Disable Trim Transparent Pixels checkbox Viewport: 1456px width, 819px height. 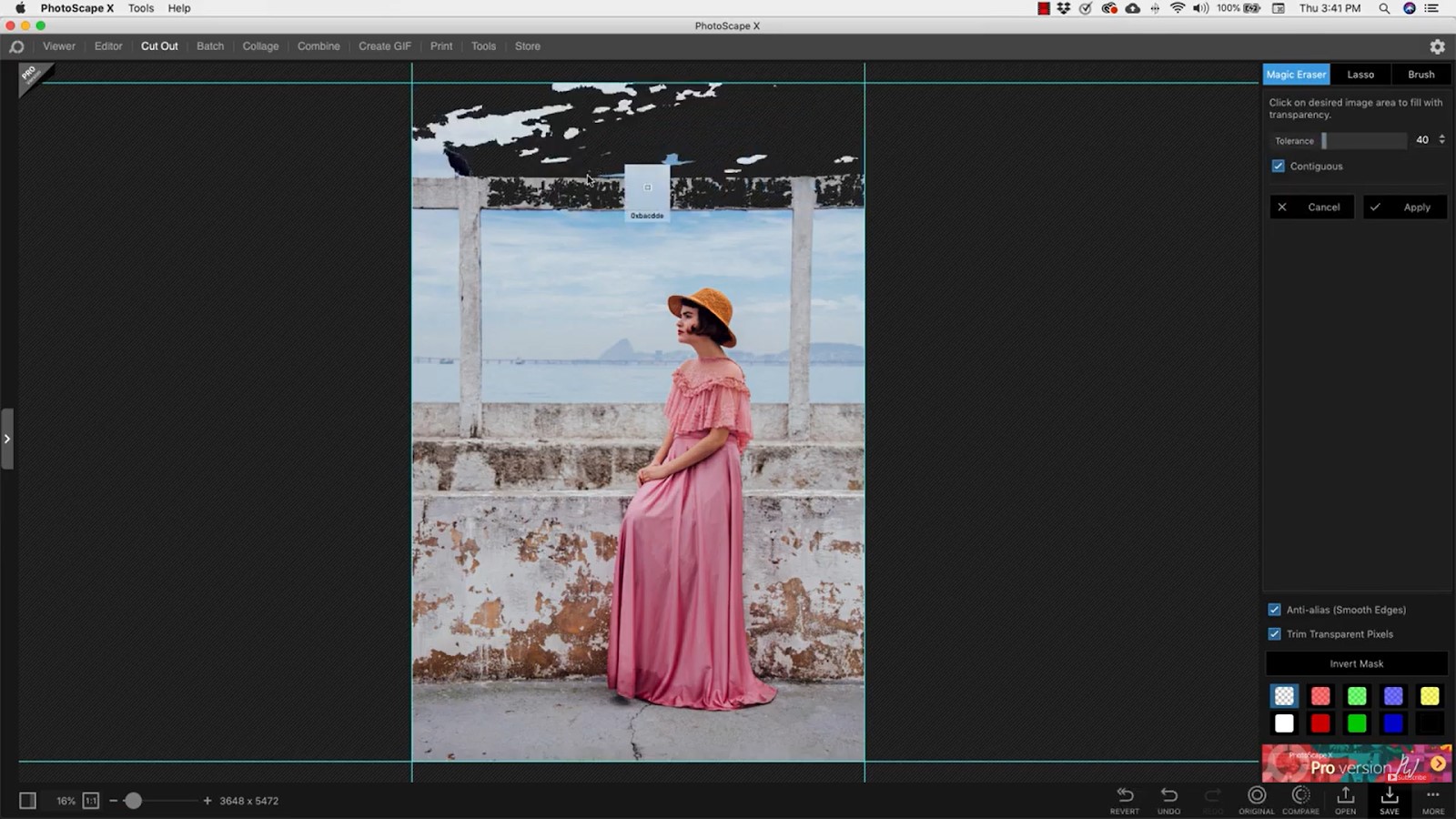click(1275, 634)
